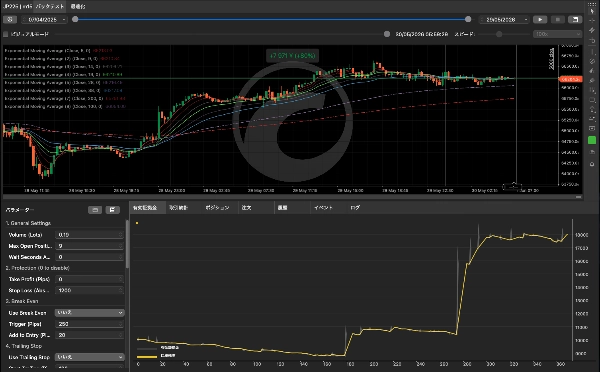The image size is (600, 372).
Task: Click the first icon button in パラメーター header
Action: (95, 210)
